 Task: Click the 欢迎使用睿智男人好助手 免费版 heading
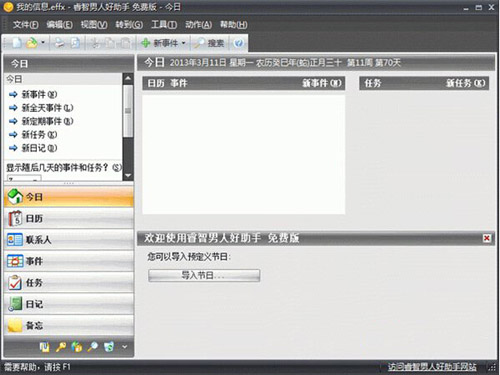(222, 238)
